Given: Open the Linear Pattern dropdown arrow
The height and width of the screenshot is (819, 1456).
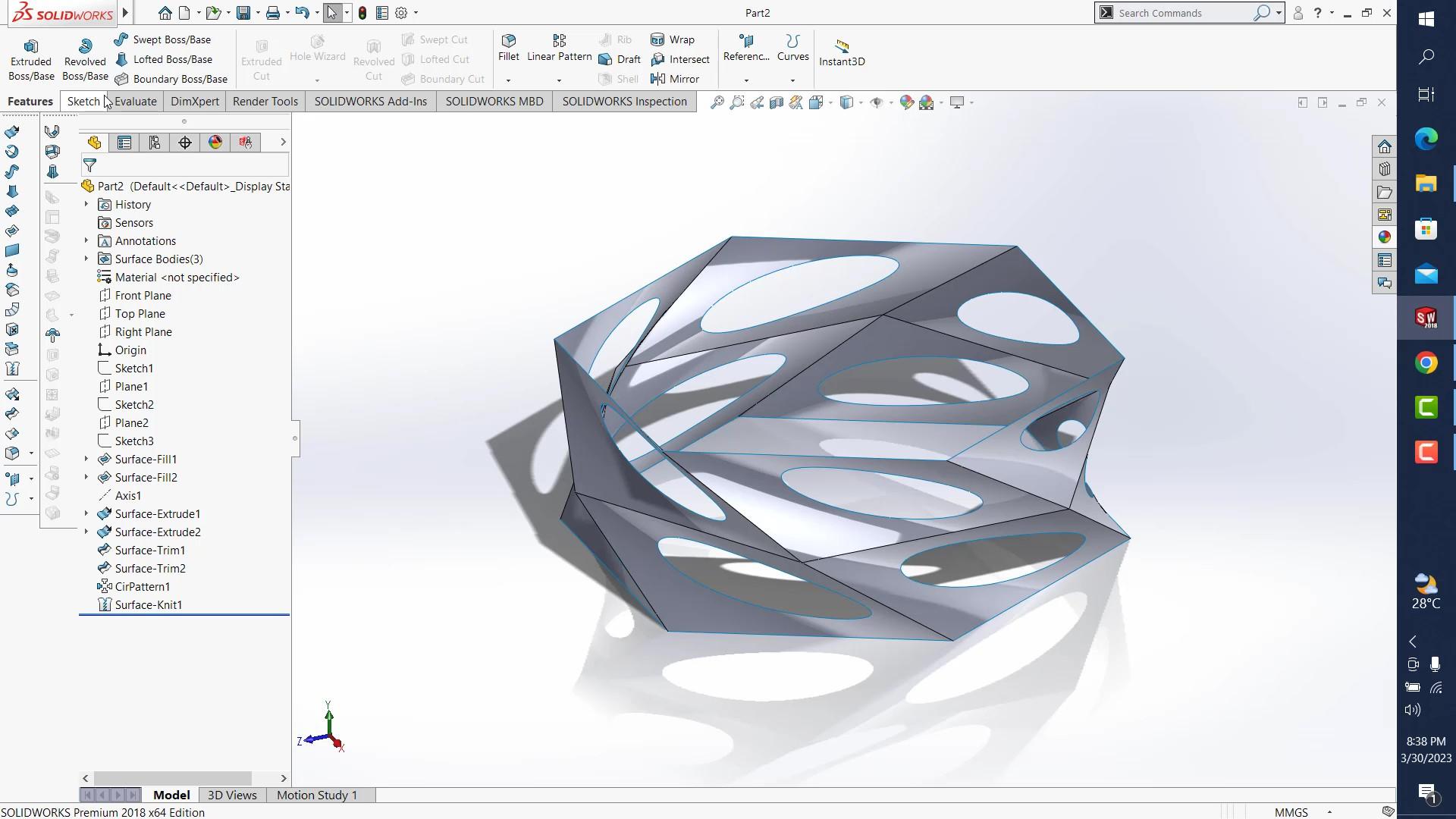Looking at the screenshot, I should pyautogui.click(x=559, y=80).
